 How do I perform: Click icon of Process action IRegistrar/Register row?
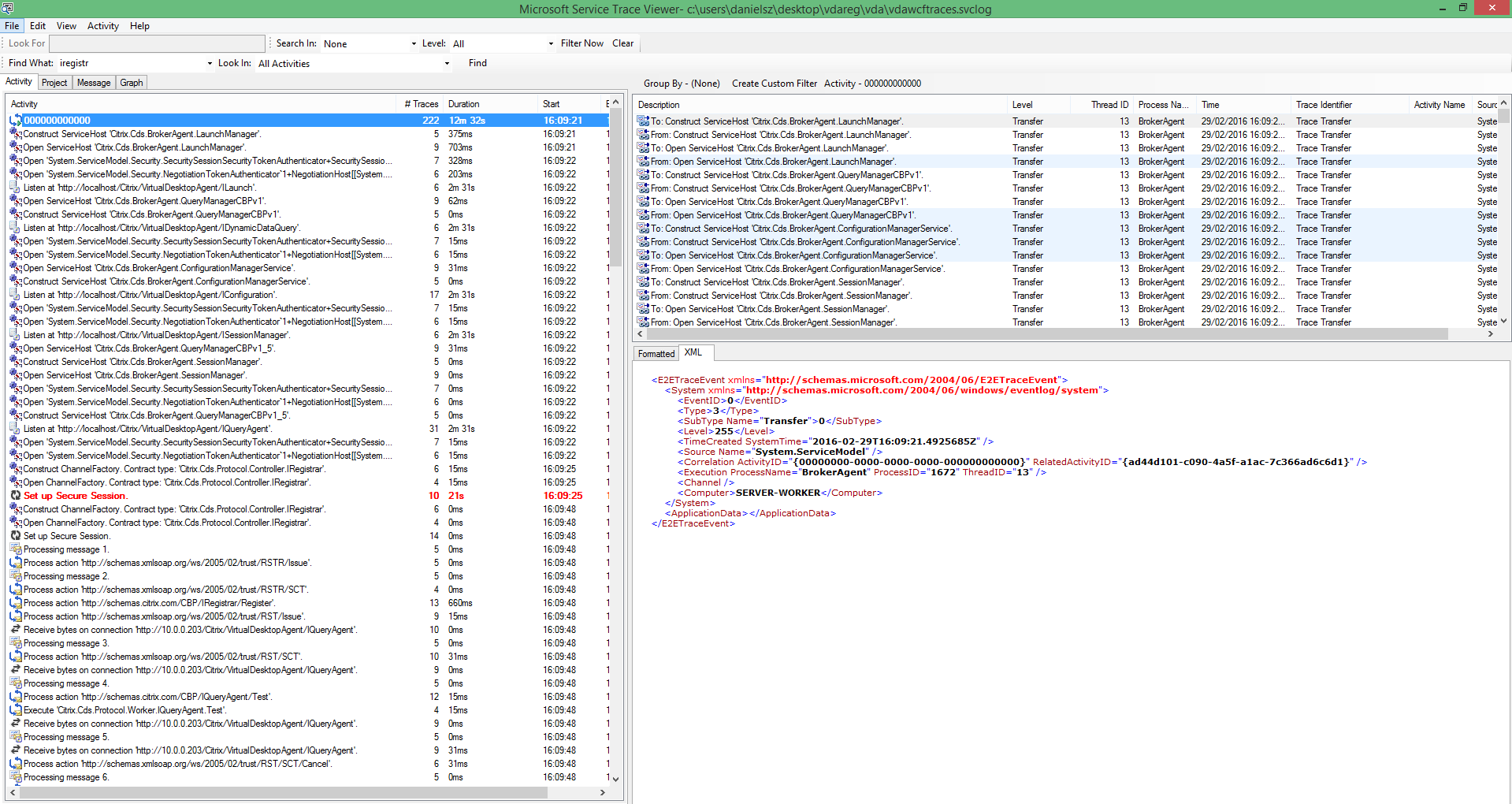point(16,603)
